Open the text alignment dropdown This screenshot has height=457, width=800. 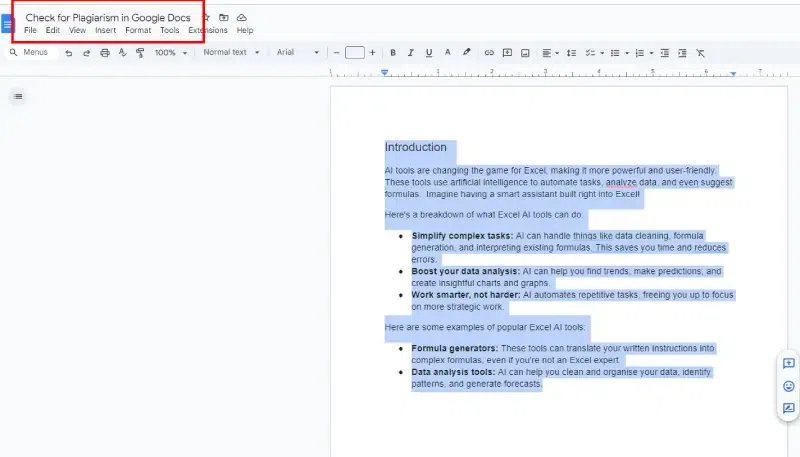point(550,53)
